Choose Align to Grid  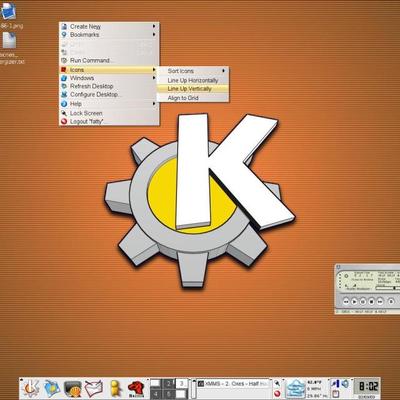(193, 98)
